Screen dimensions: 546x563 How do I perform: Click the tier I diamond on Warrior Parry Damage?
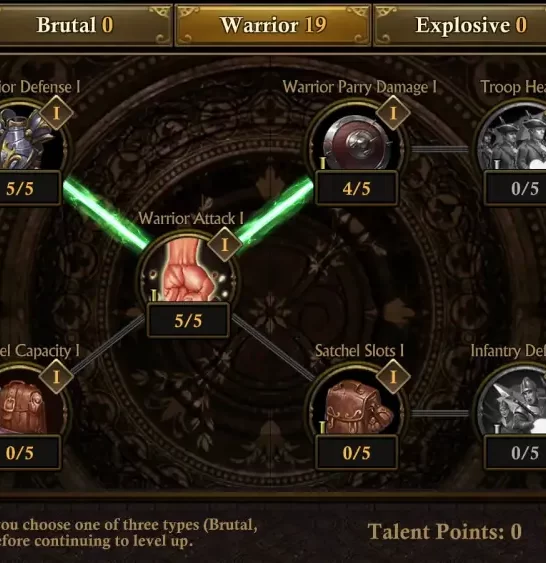pos(393,113)
